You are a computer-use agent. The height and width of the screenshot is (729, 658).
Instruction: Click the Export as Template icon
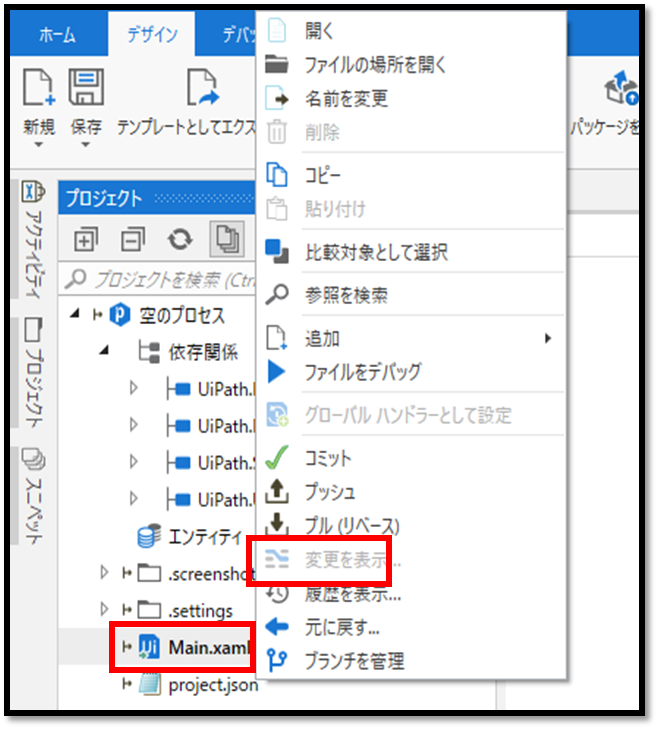click(x=201, y=89)
